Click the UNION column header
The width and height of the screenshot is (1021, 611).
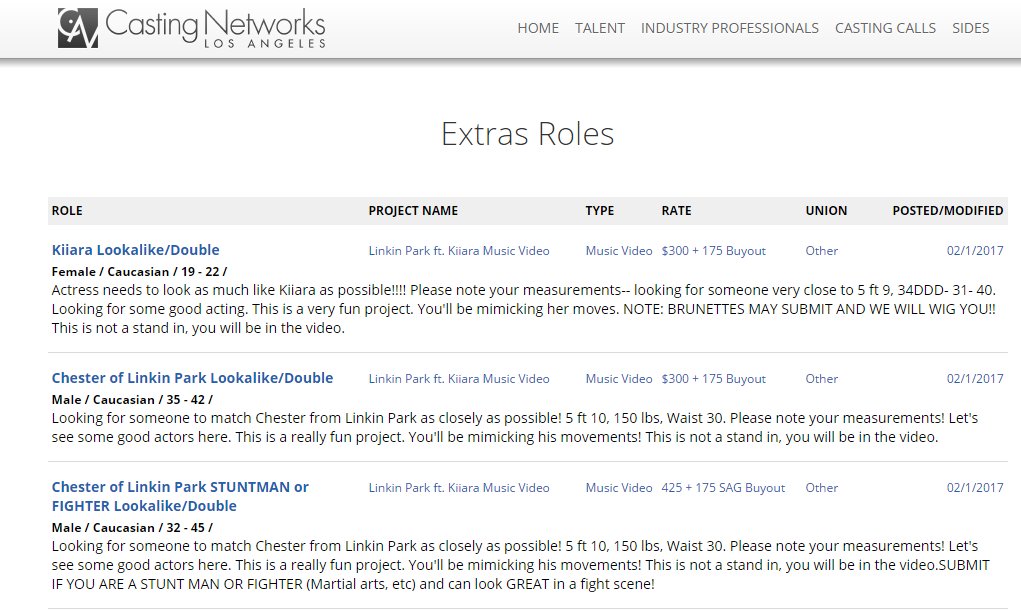[826, 211]
